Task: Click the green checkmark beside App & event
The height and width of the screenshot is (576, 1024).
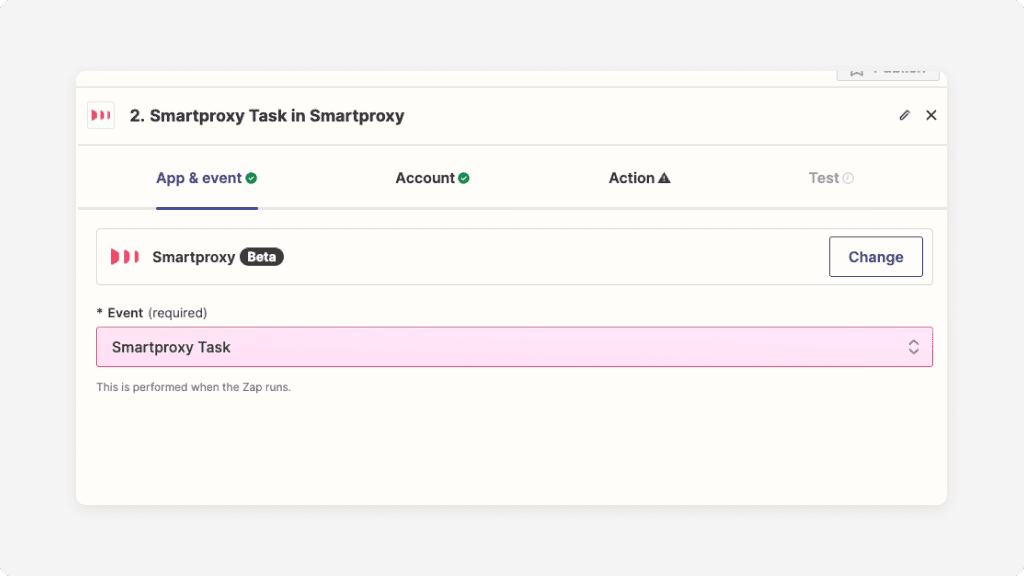Action: click(251, 178)
